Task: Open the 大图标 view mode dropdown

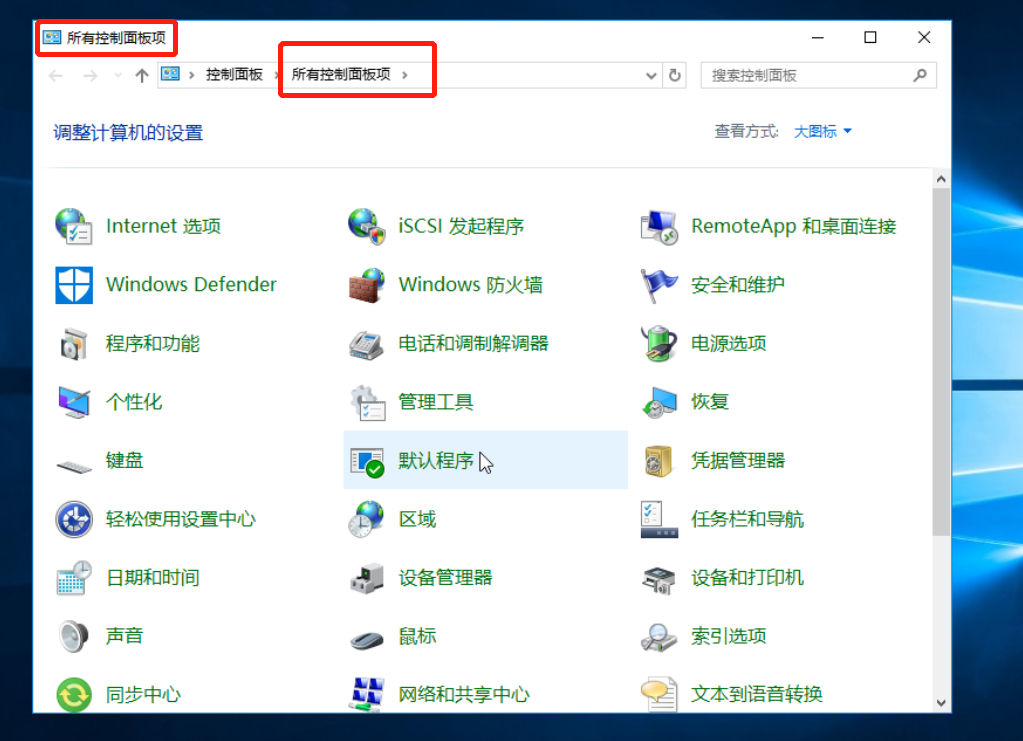Action: pos(822,131)
